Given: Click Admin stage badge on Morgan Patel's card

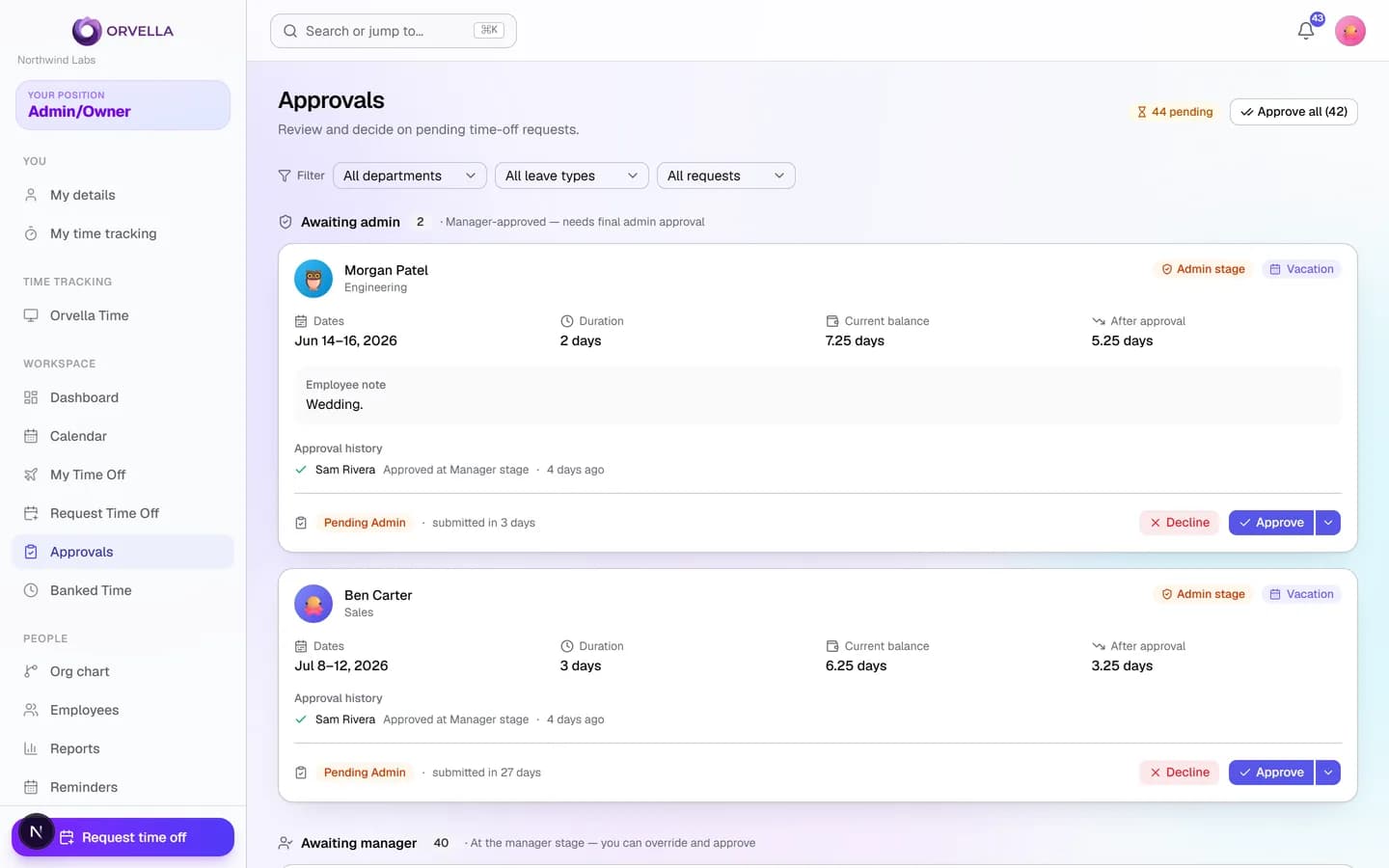Looking at the screenshot, I should 1203,269.
